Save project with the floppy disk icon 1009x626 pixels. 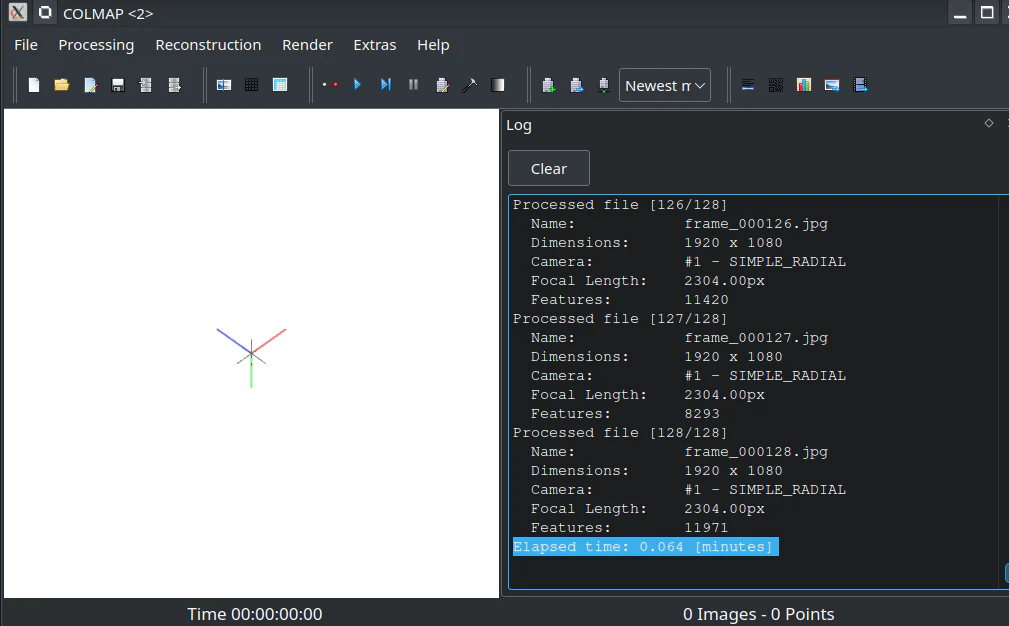118,85
